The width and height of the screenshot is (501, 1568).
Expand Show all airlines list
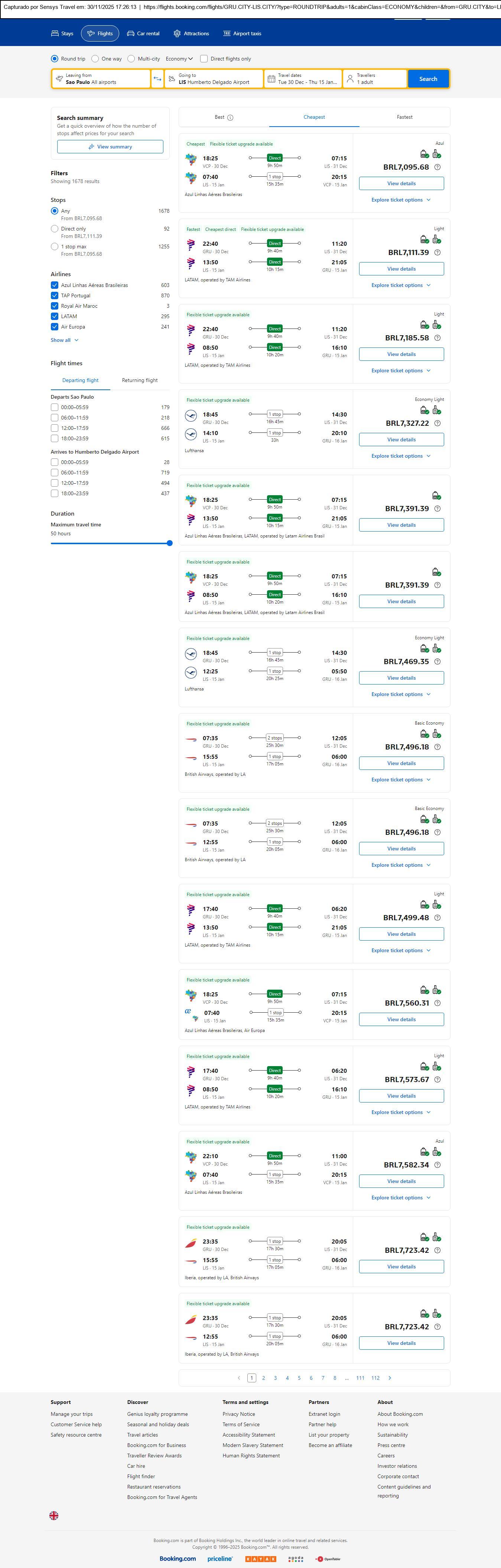point(64,340)
